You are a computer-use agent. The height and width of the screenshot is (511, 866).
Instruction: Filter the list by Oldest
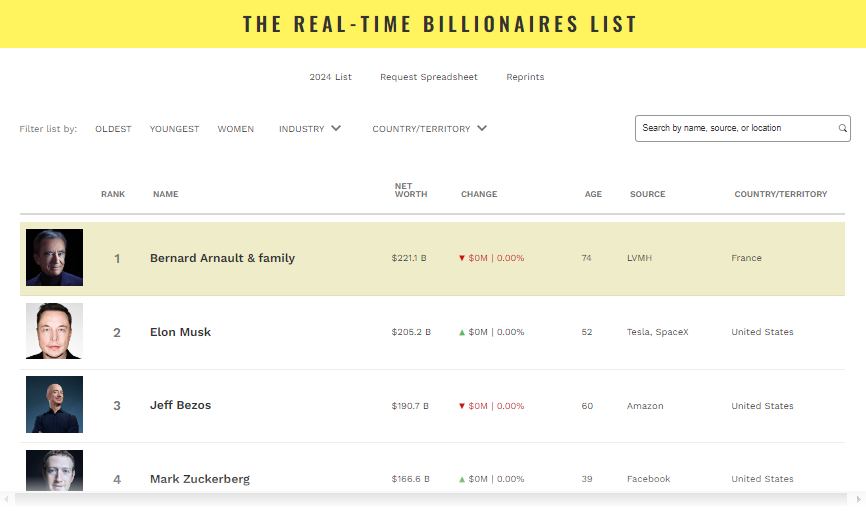[113, 129]
